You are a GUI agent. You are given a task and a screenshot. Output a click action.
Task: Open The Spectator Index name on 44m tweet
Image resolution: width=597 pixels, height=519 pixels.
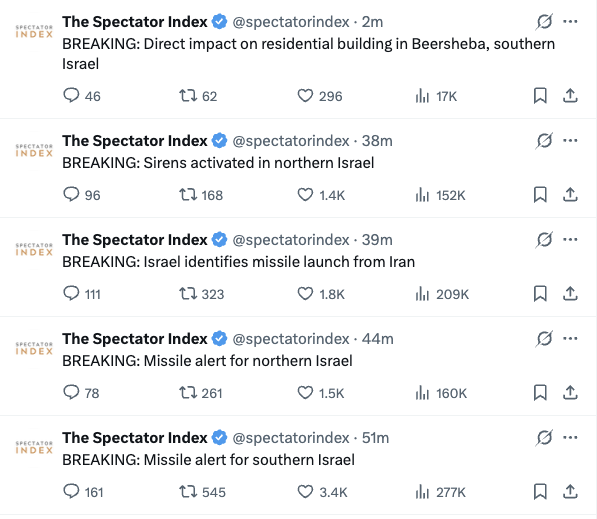coord(135,339)
